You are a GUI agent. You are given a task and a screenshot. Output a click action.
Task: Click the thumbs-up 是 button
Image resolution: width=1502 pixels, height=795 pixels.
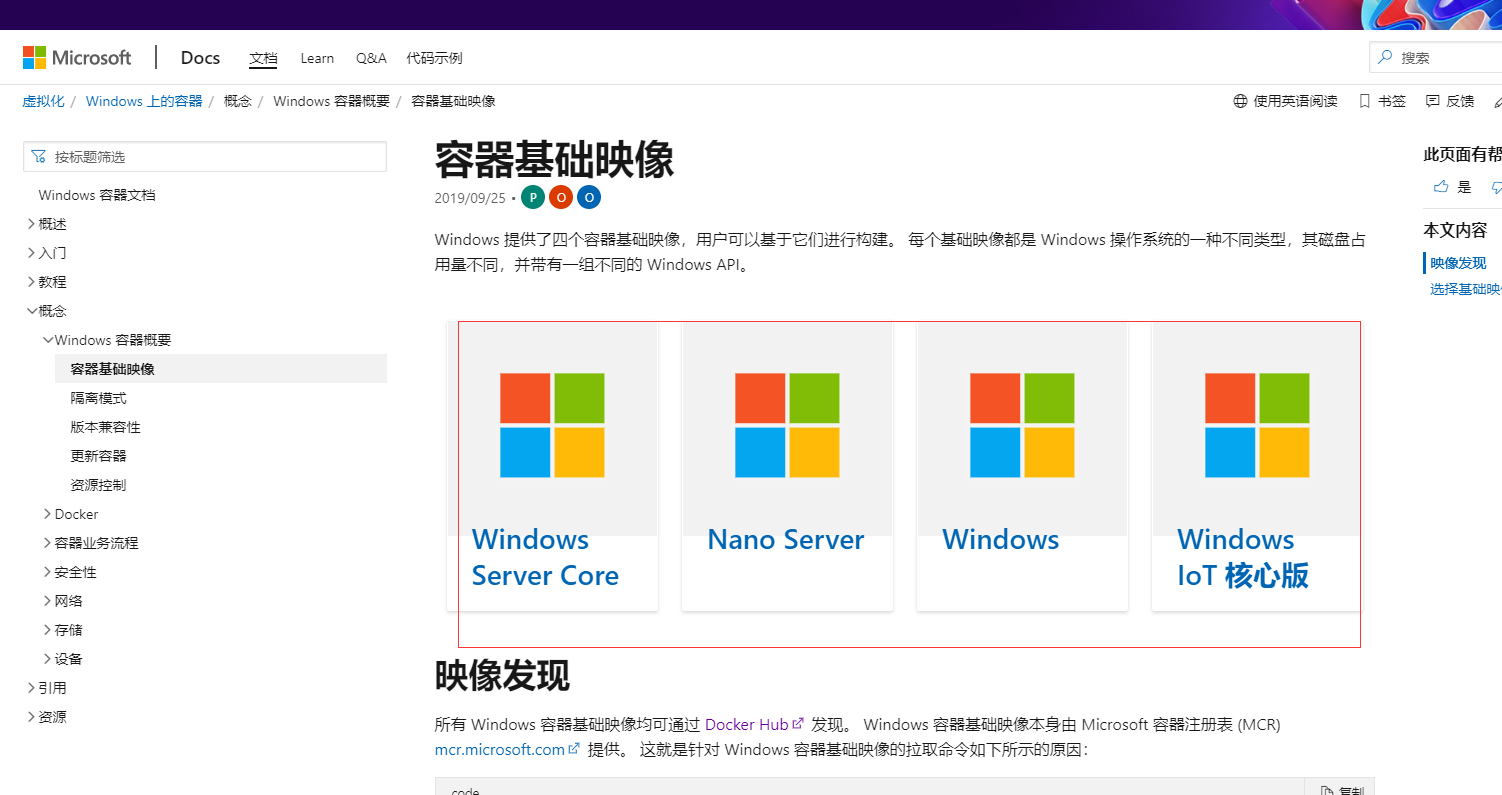1452,187
